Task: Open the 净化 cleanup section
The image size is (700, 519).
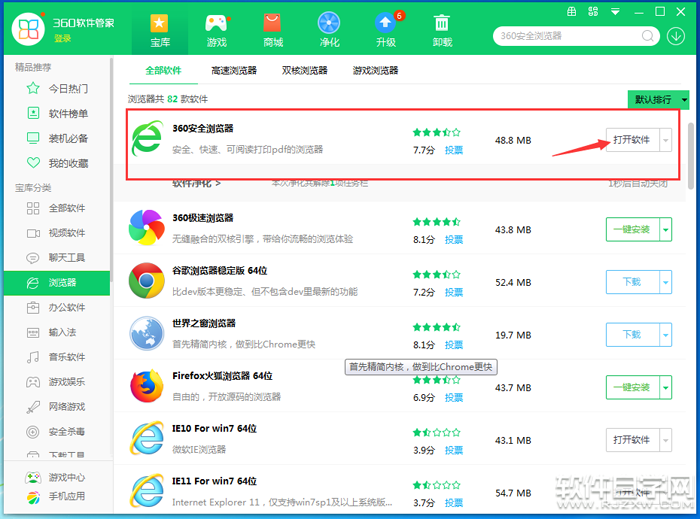Action: pos(329,30)
